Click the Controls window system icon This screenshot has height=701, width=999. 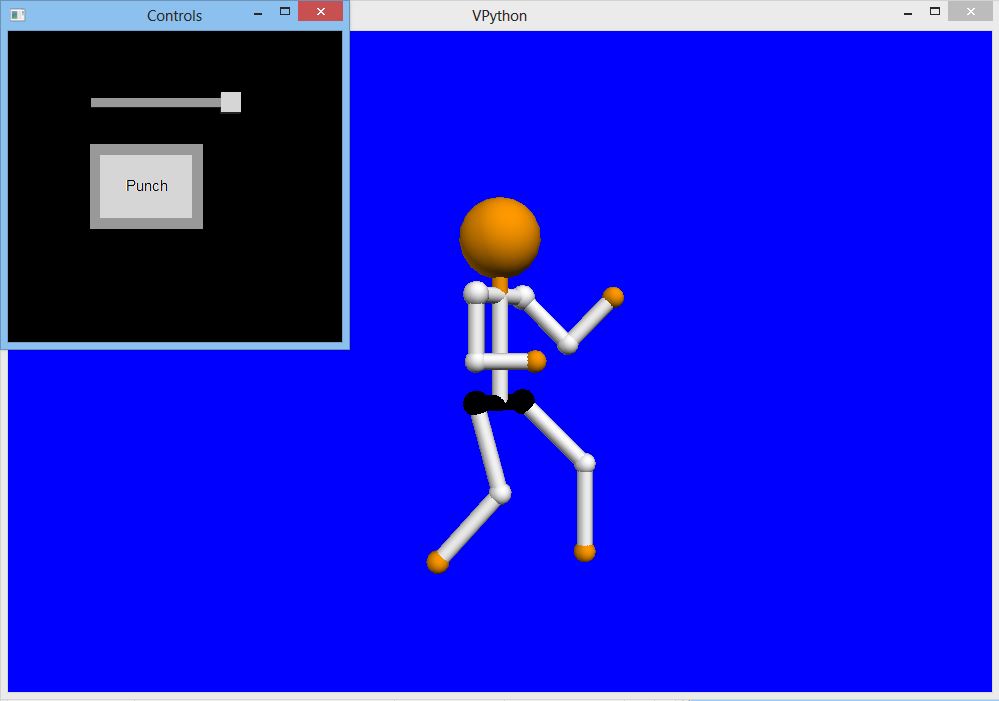[18, 15]
